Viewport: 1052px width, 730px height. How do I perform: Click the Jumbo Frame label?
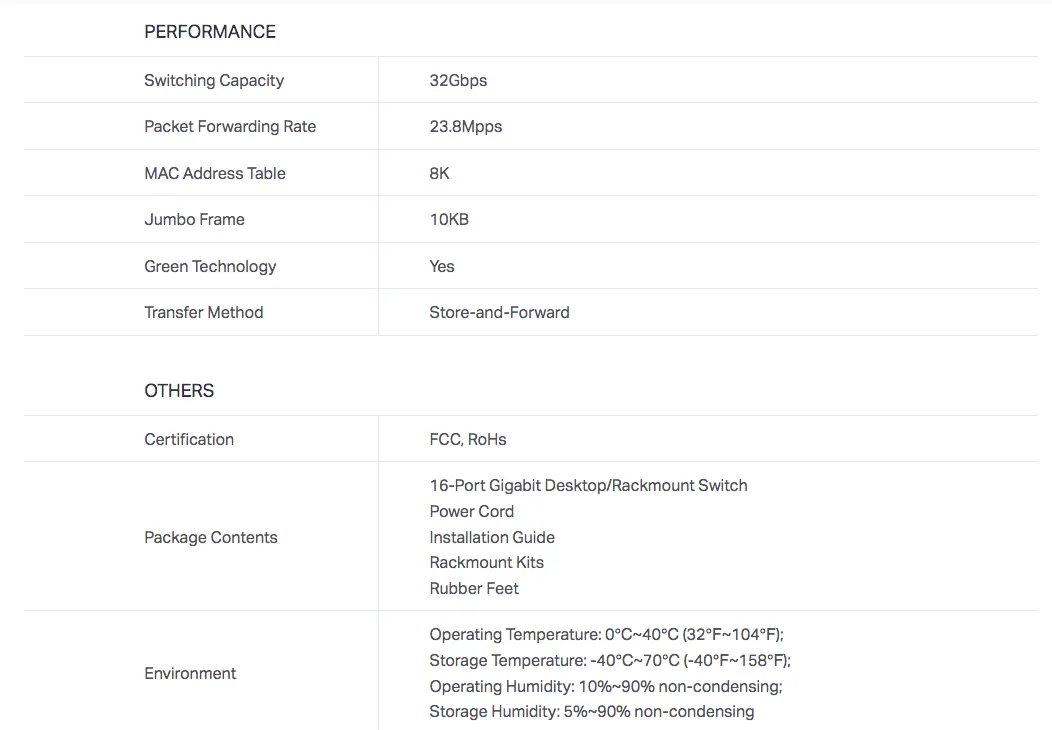point(194,220)
